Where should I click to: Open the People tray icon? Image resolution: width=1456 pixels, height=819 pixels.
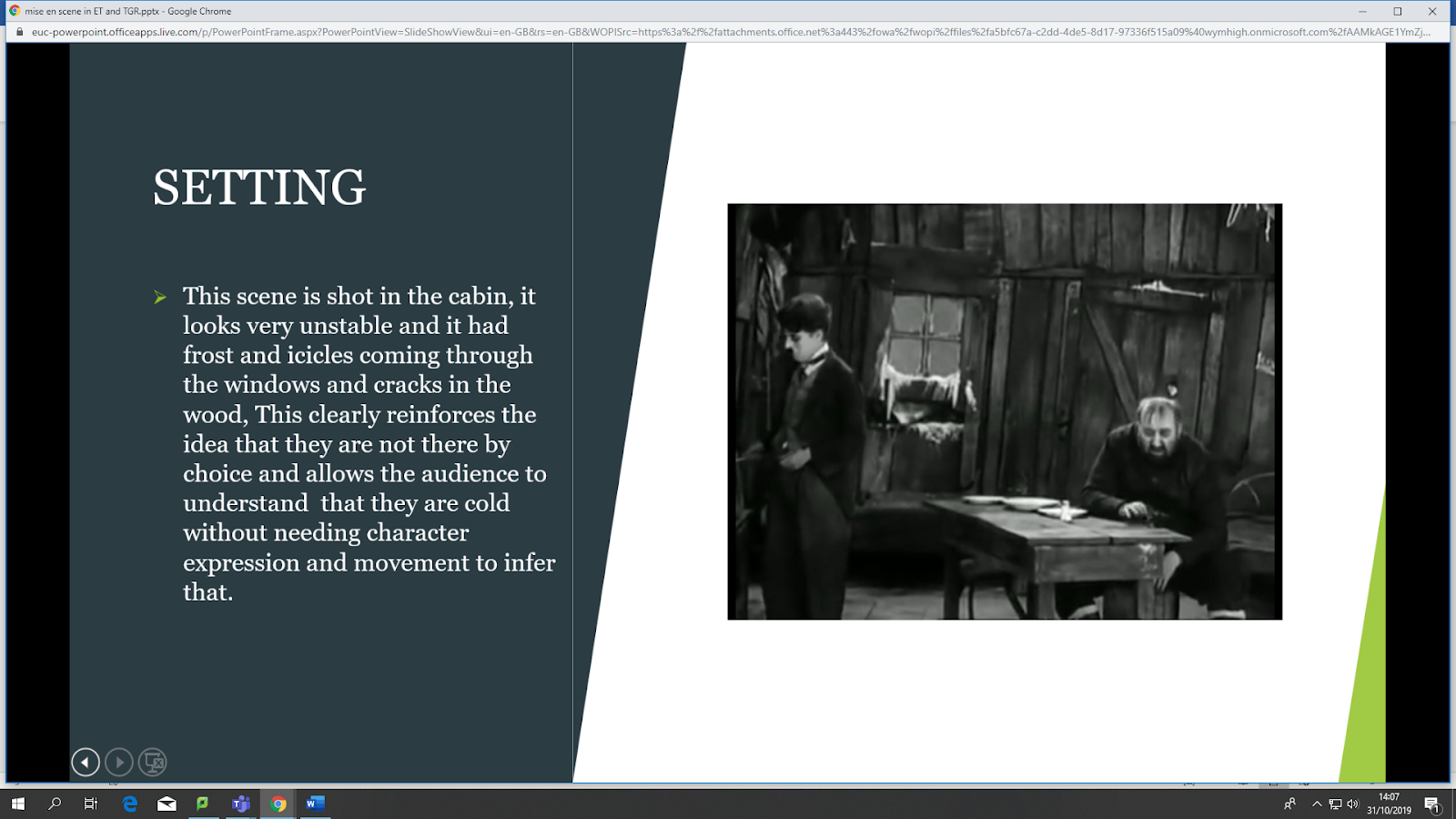[x=1289, y=804]
